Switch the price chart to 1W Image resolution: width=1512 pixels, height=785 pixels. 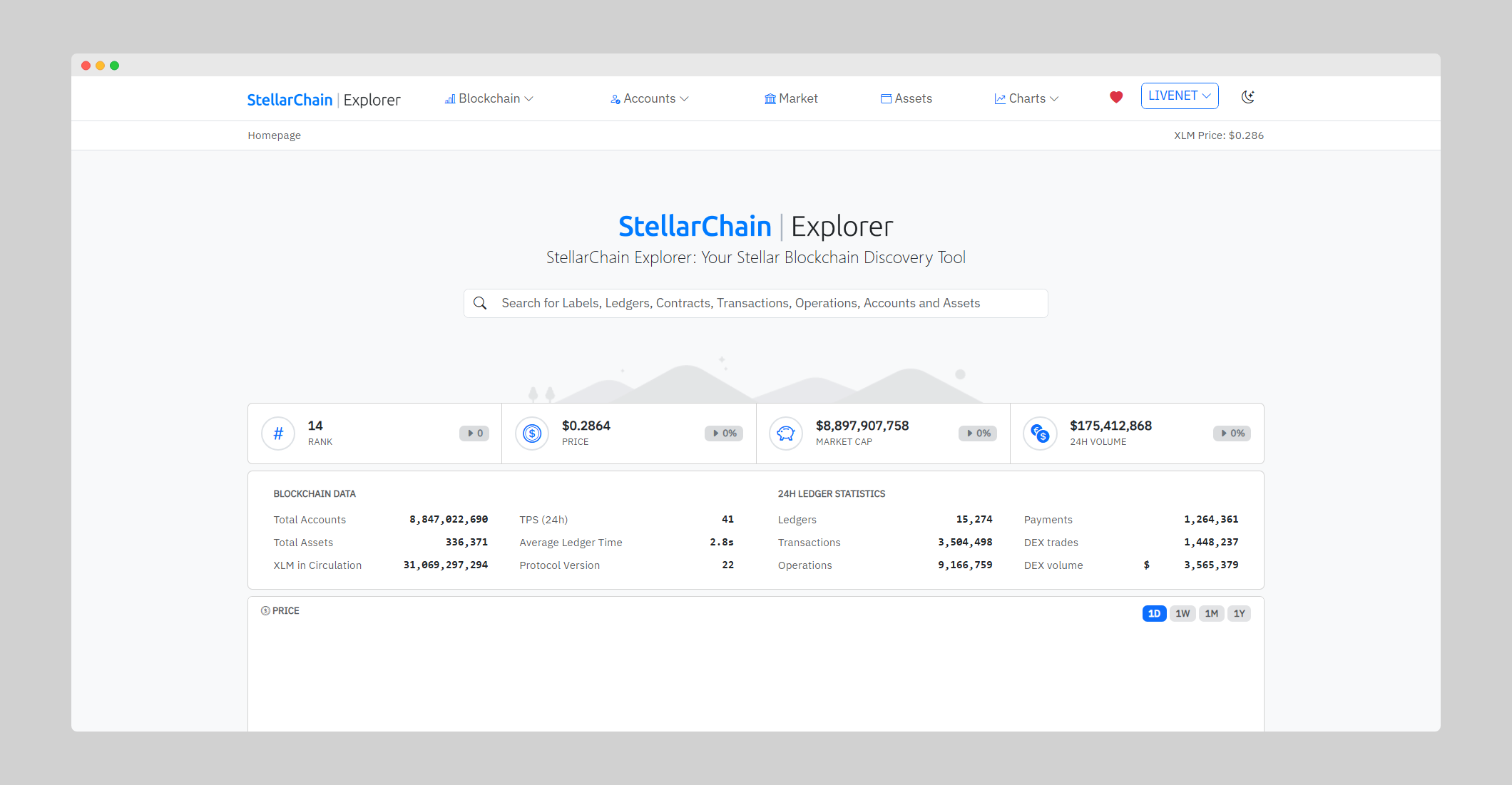pos(1182,613)
